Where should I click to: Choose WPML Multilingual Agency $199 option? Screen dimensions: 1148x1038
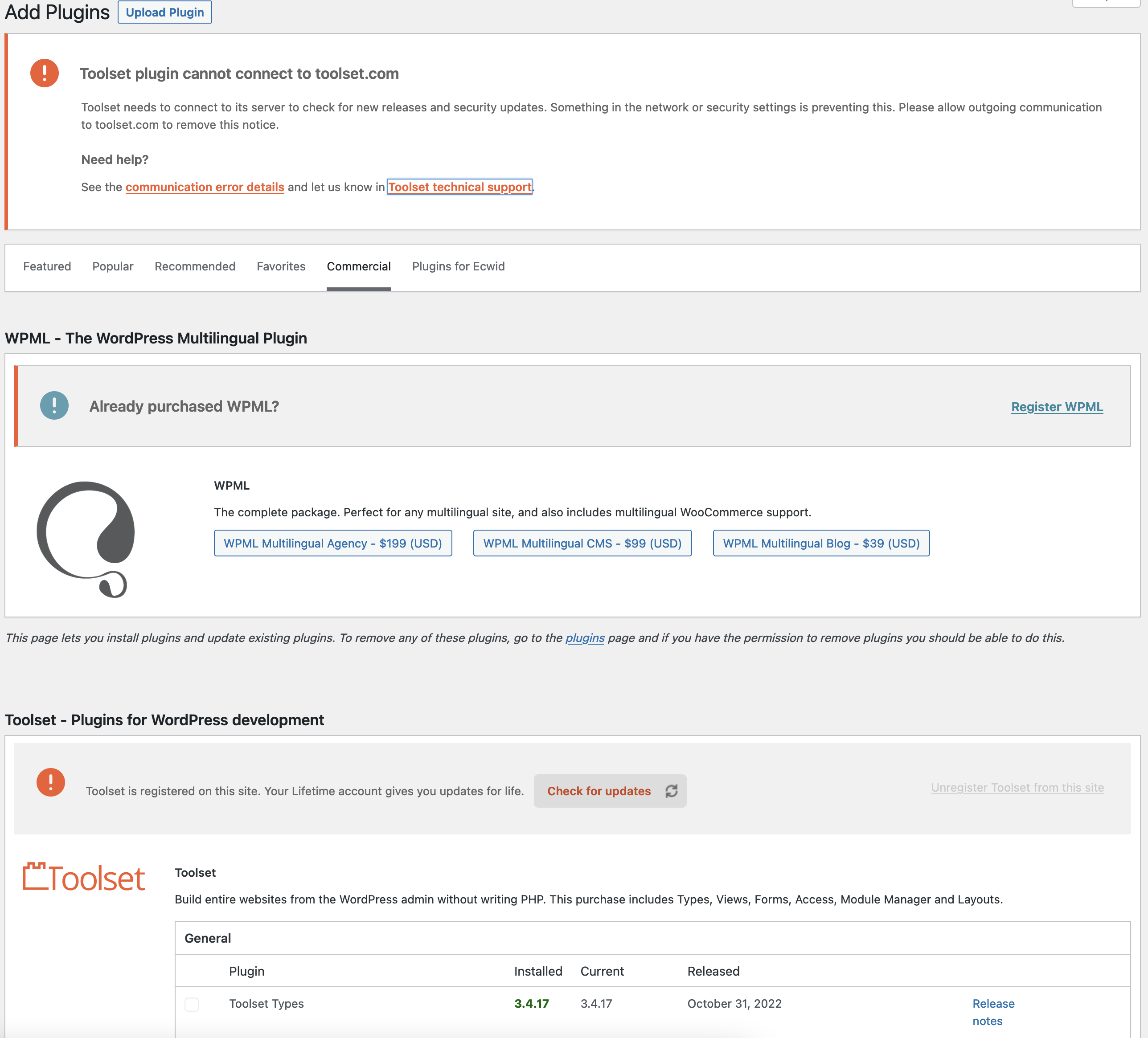333,543
